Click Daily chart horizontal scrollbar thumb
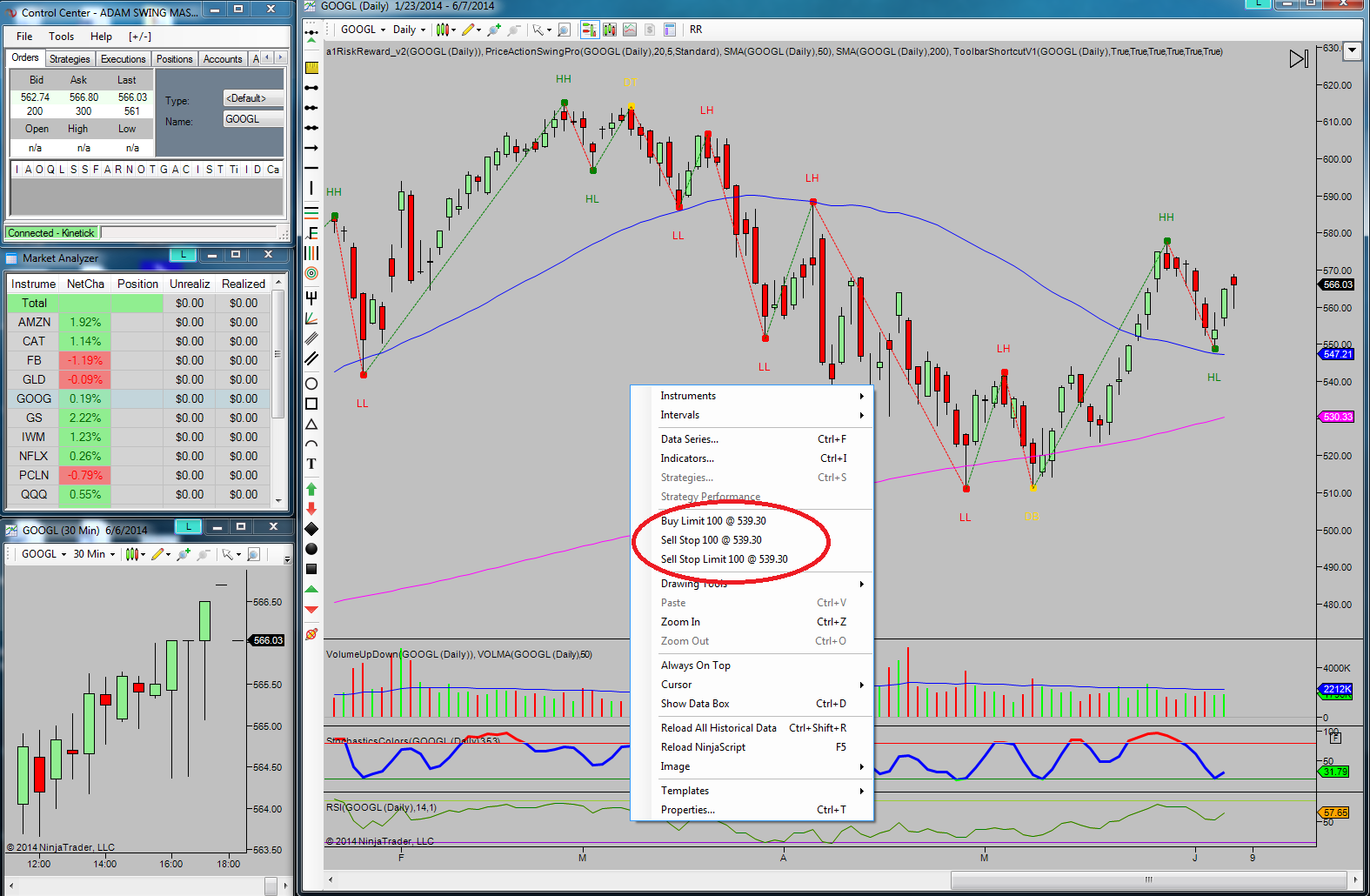 pyautogui.click(x=1148, y=879)
